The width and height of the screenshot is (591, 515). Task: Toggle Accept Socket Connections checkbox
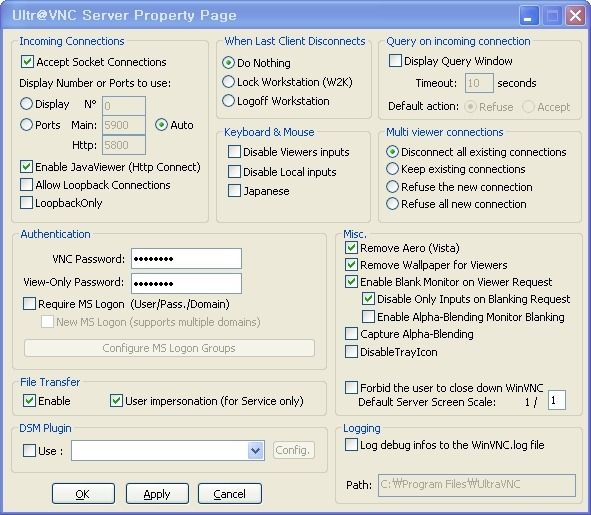27,62
